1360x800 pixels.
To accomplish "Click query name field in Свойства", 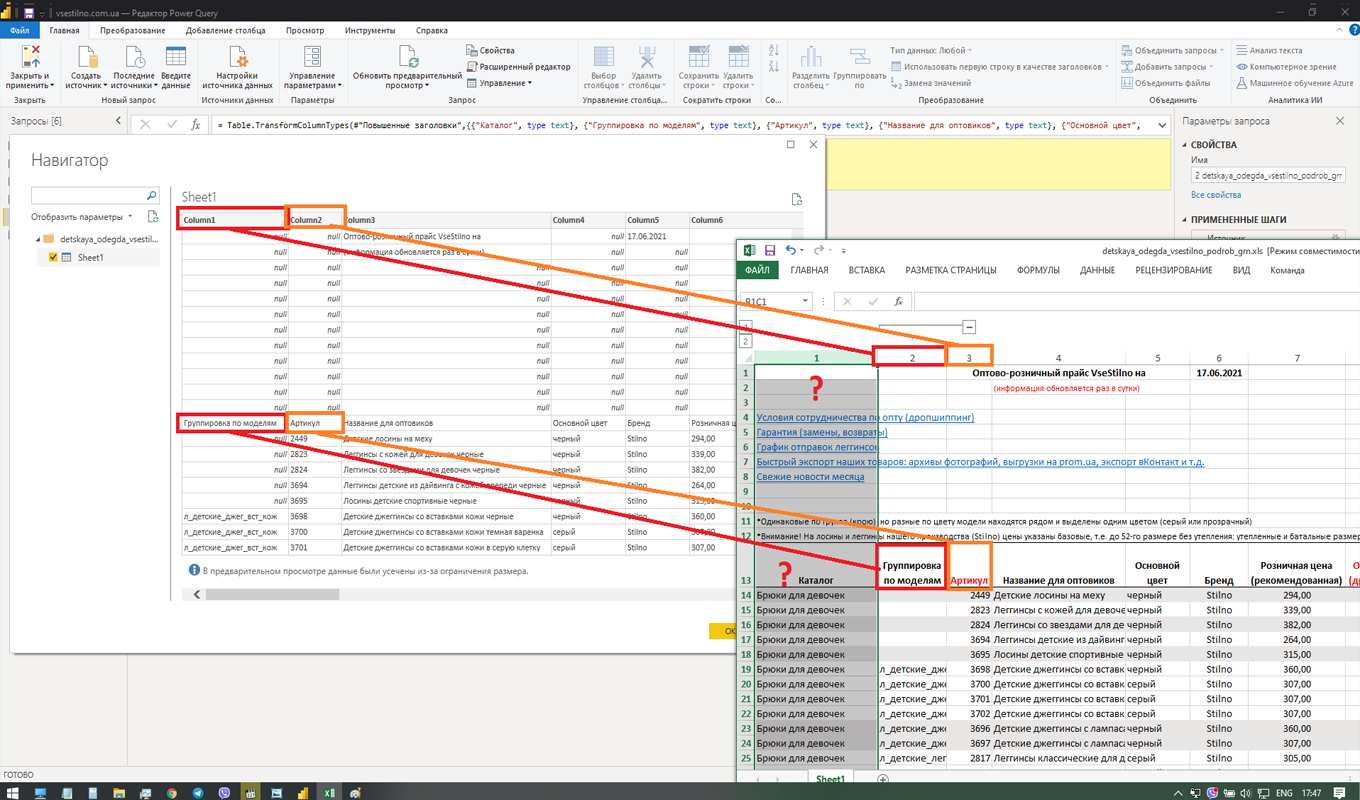I will click(1268, 174).
